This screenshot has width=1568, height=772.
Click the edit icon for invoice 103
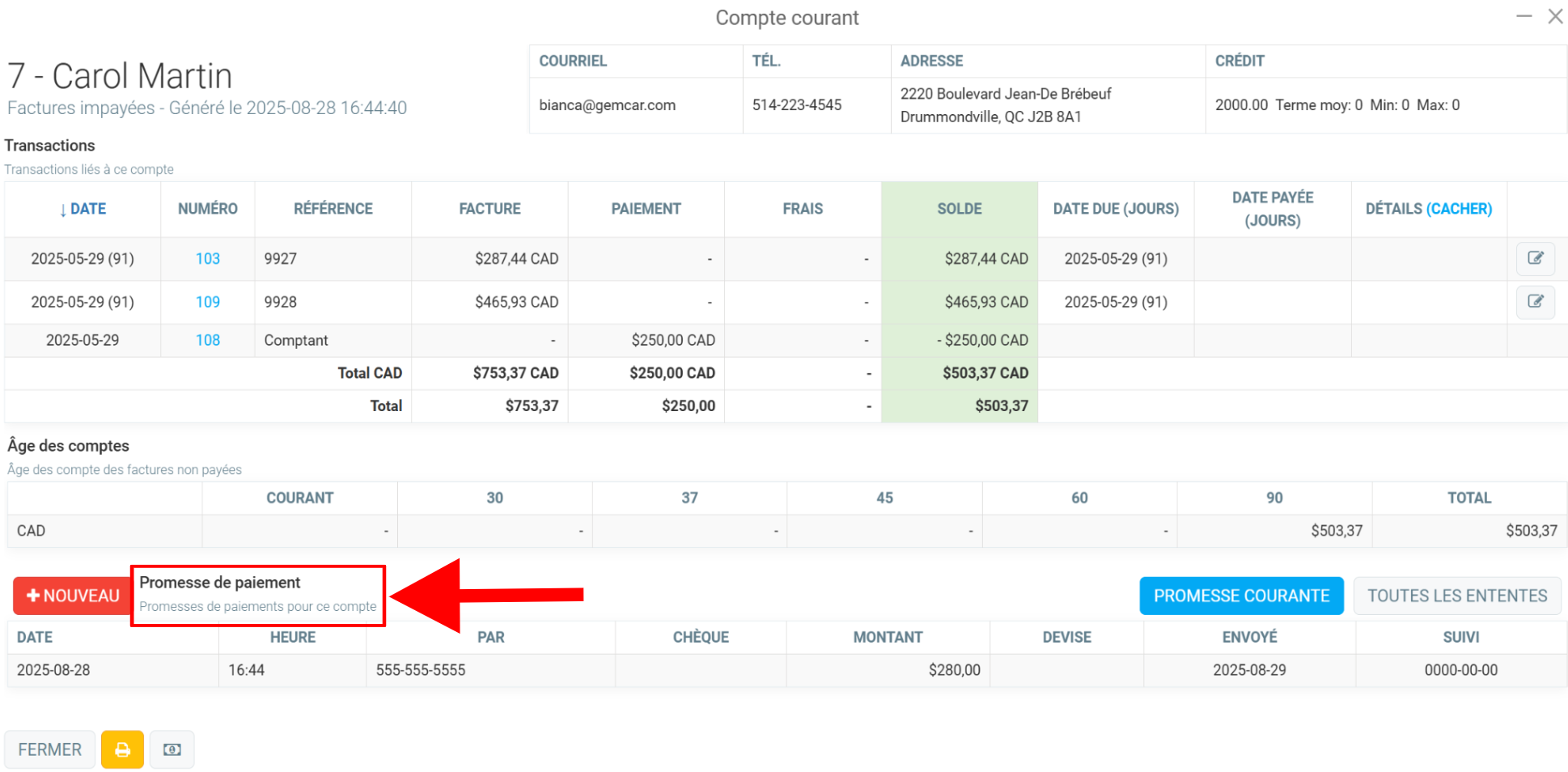click(1535, 258)
